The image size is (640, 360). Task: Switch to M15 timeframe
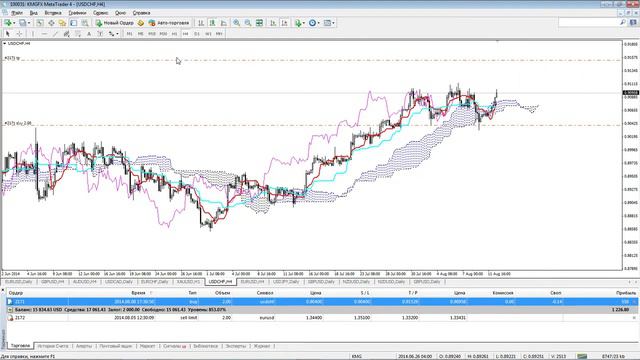[152, 34]
